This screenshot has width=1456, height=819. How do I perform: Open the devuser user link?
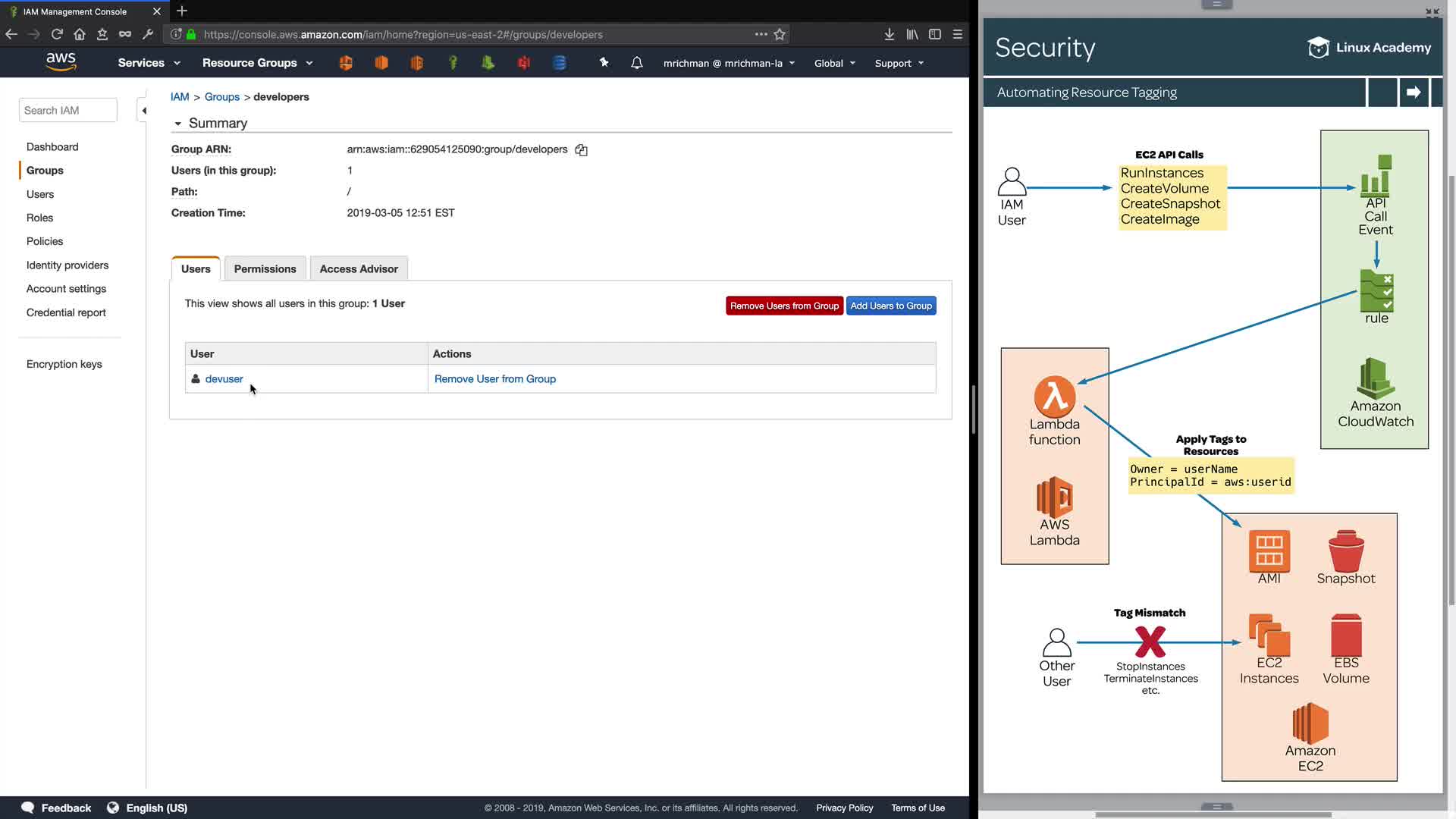tap(224, 379)
